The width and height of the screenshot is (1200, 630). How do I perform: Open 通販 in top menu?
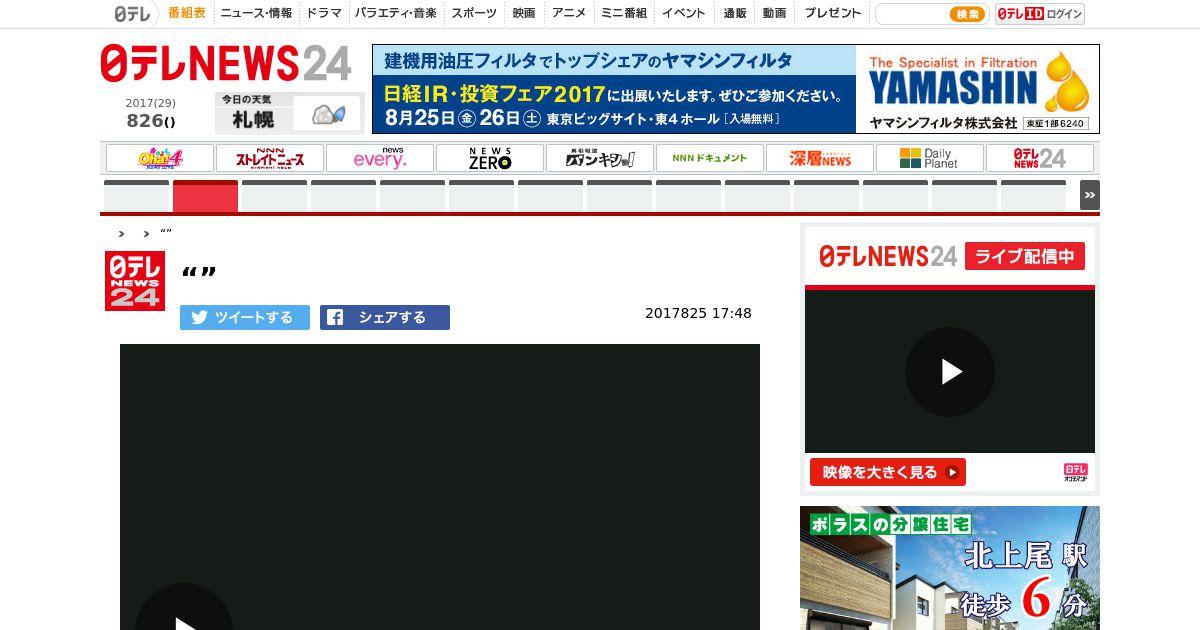tap(735, 13)
